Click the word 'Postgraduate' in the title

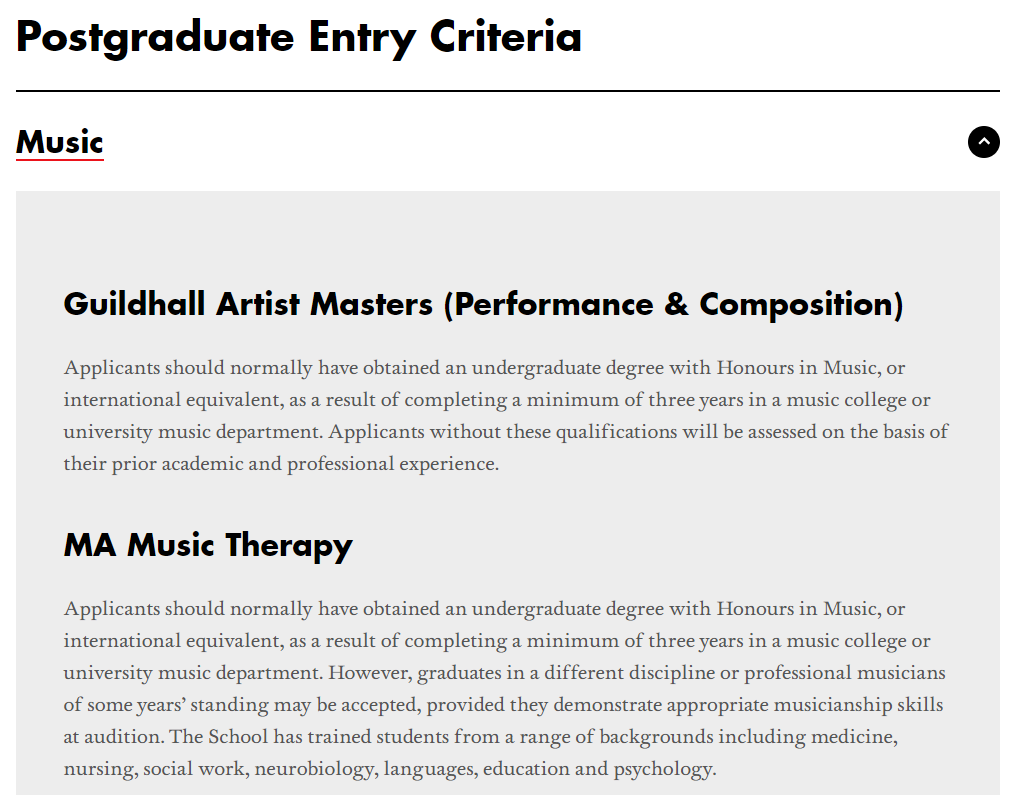coord(155,38)
